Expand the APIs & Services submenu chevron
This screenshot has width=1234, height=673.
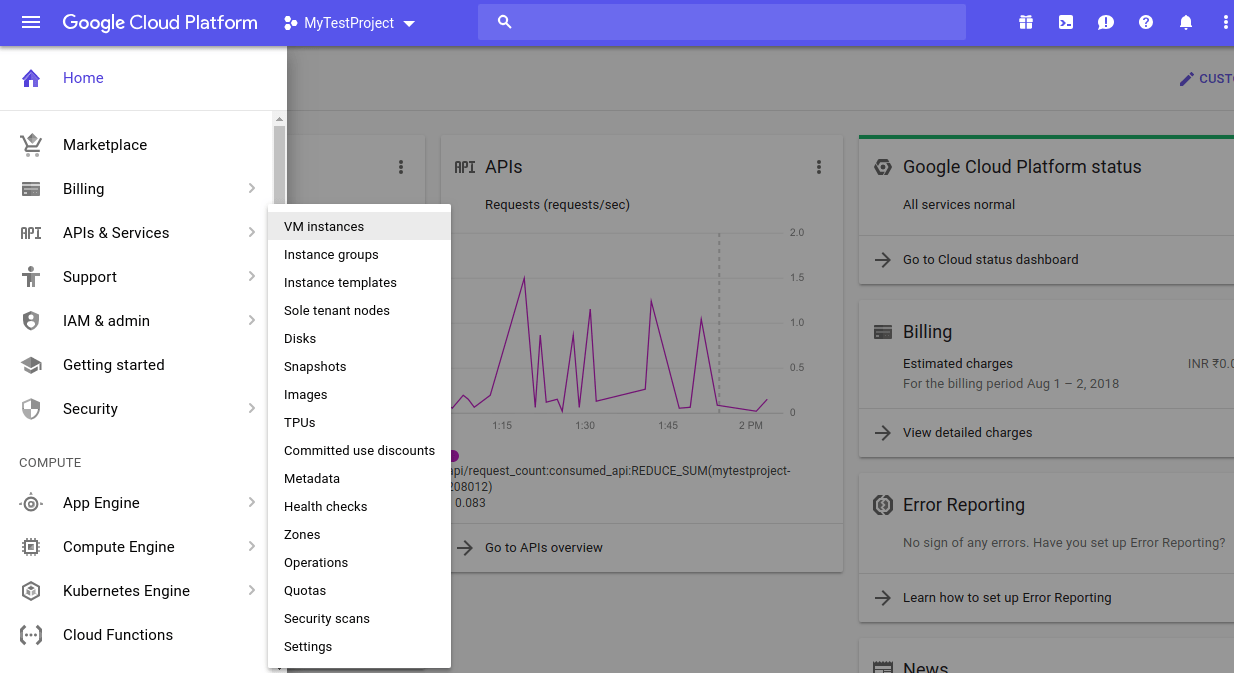pos(251,232)
